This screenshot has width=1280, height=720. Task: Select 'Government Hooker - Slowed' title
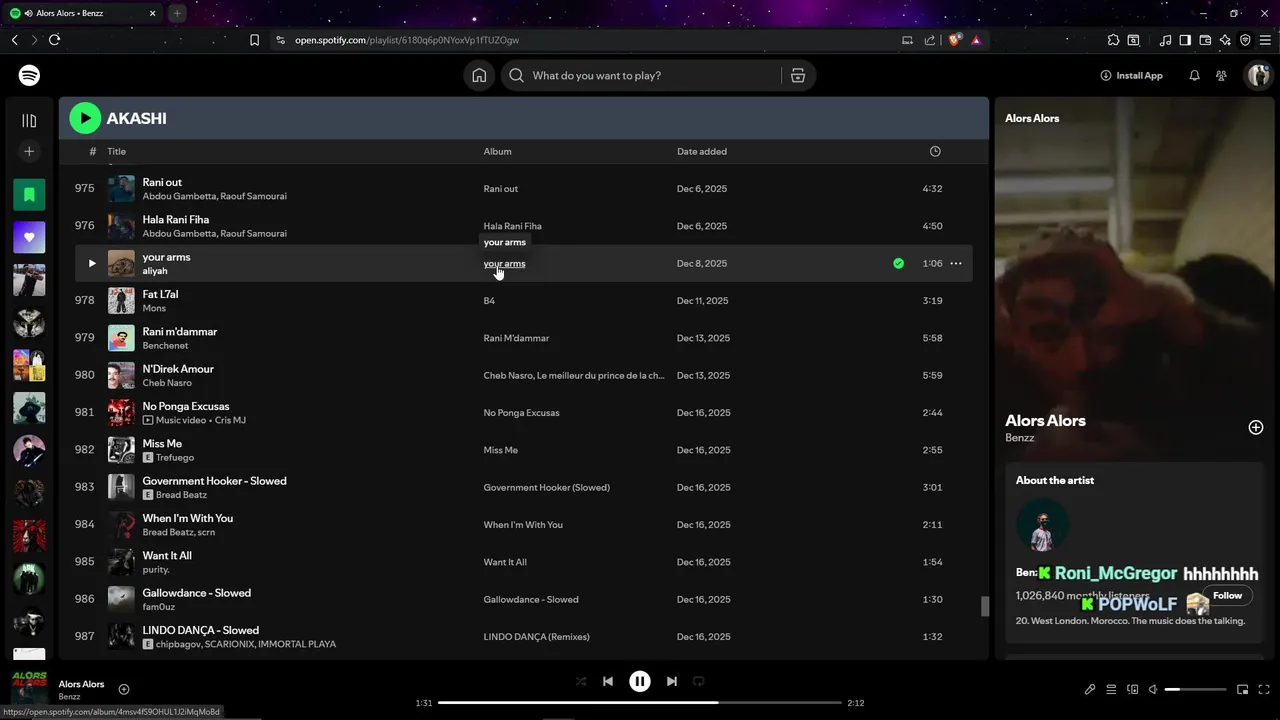[214, 481]
